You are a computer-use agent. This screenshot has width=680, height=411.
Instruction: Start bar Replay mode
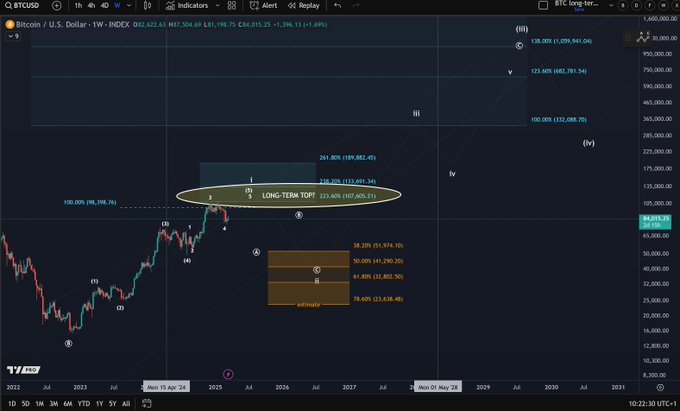coord(304,6)
